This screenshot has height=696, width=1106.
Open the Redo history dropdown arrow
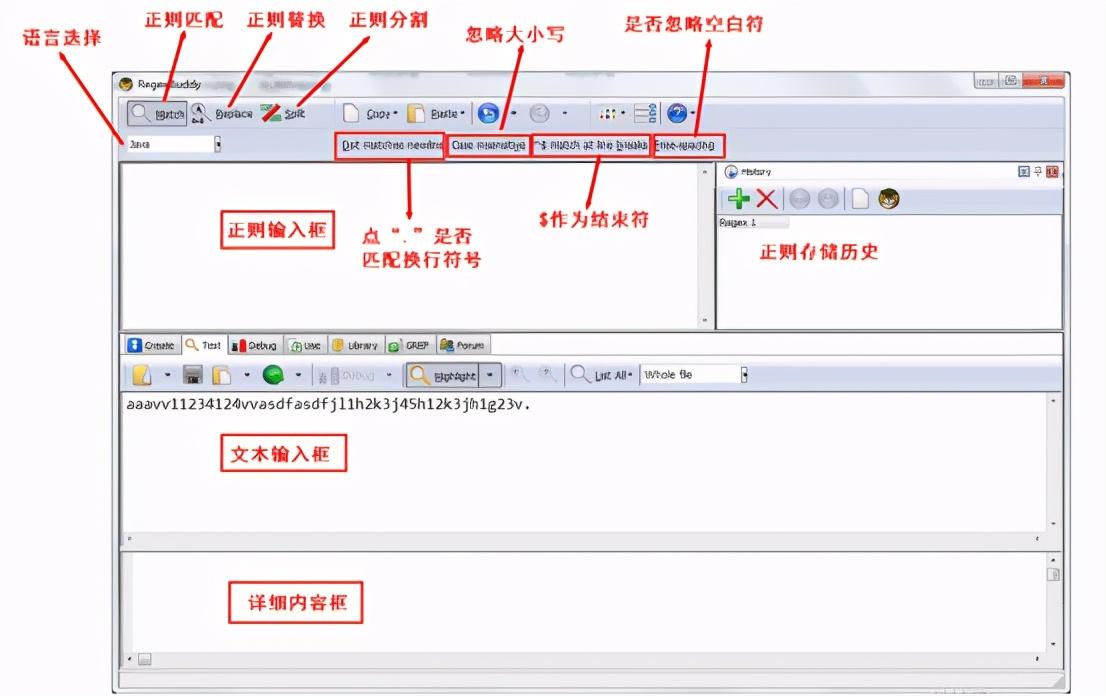click(x=565, y=114)
